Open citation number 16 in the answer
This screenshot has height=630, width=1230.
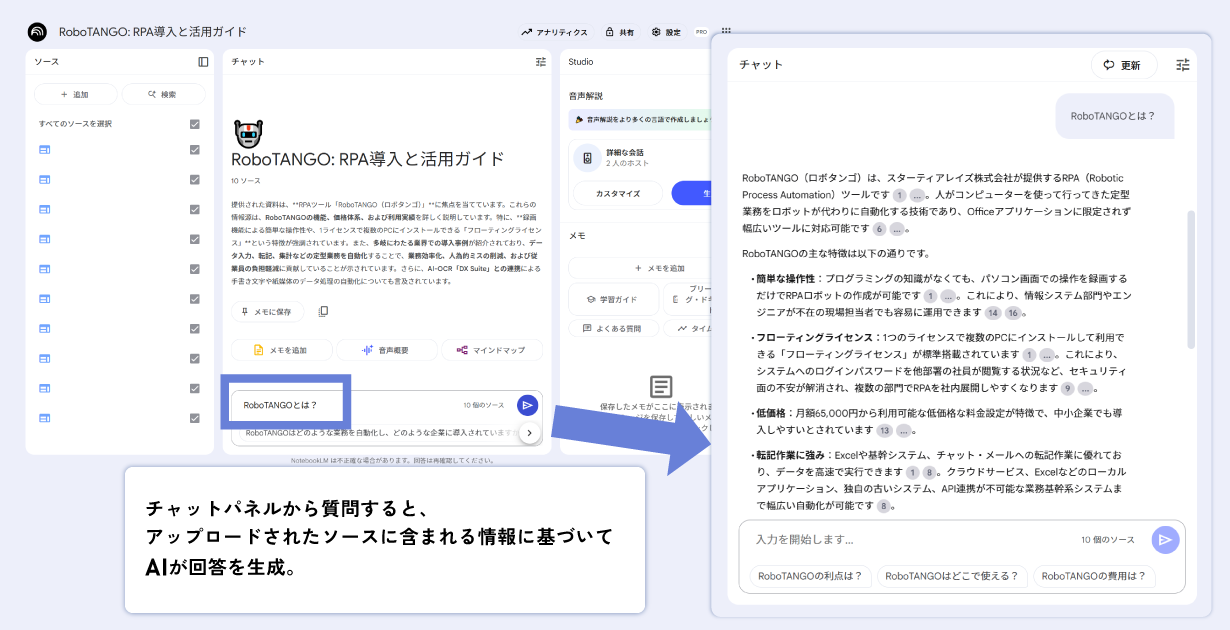[1013, 313]
